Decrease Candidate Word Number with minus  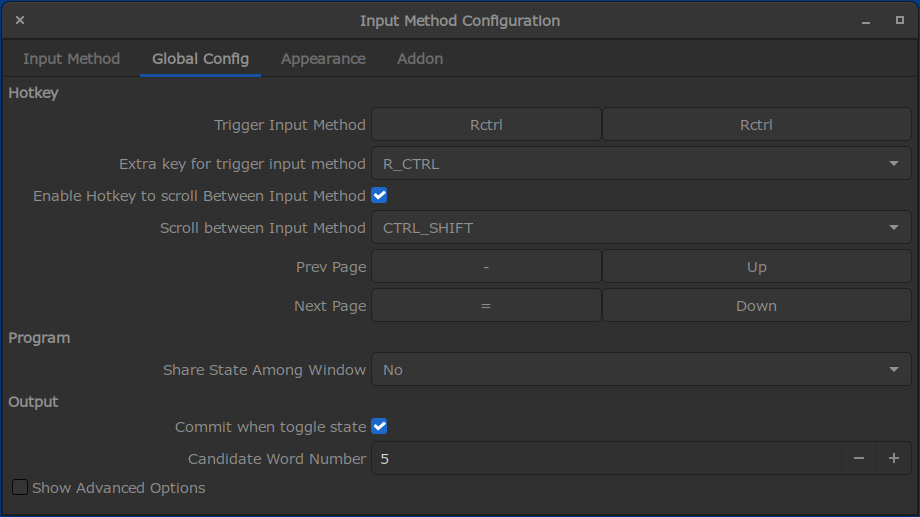click(858, 459)
